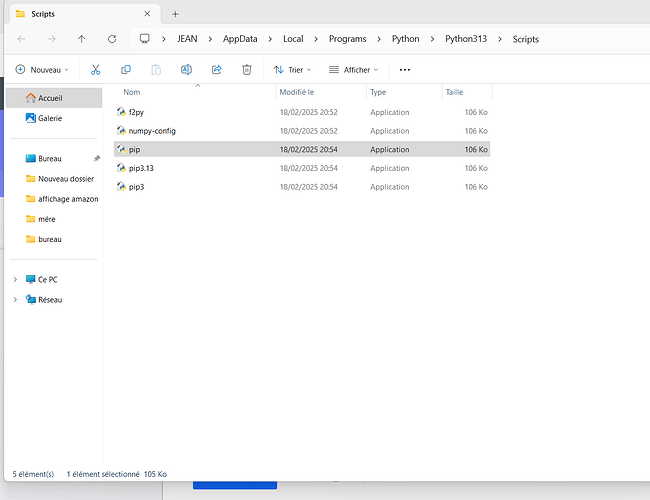Click the Paste clipboard icon

[x=156, y=70]
